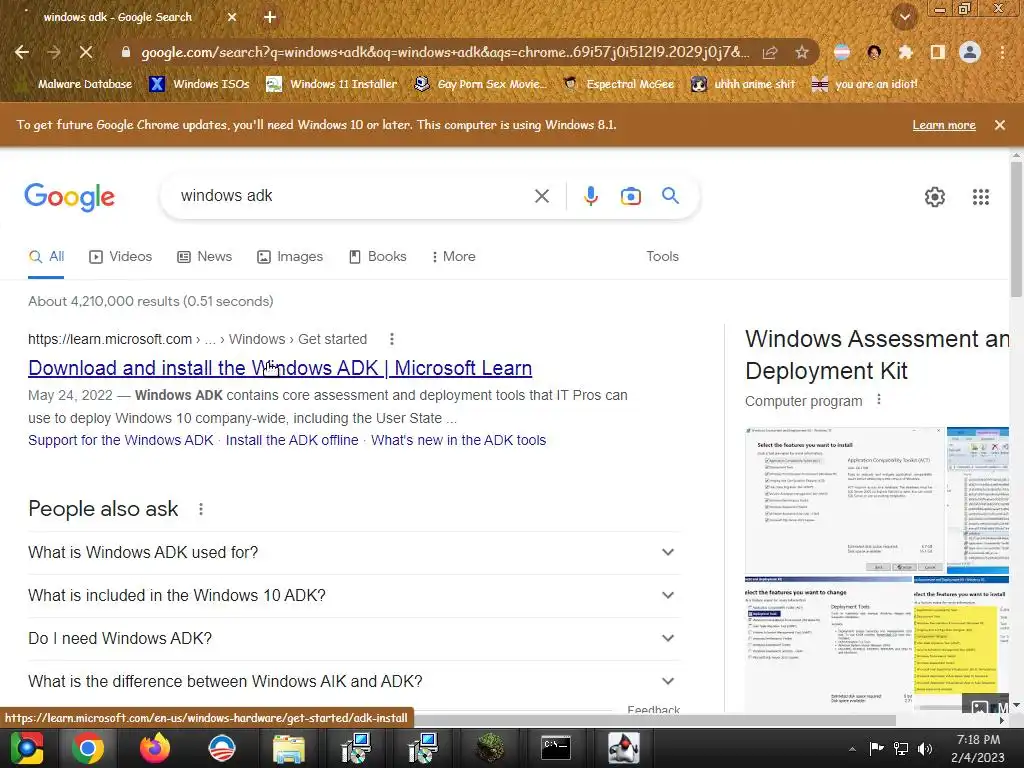Open the Windows ISOs bookmark
Screen dimensions: 1024x768
[200, 84]
